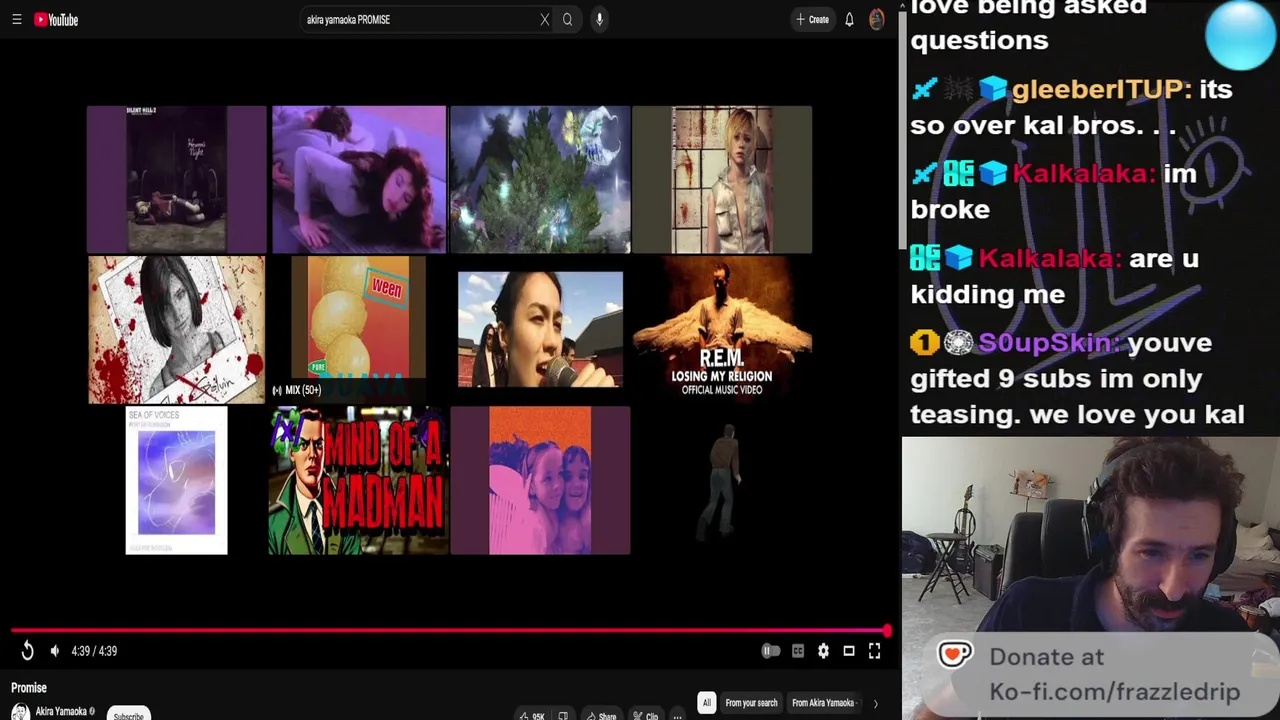Click Kalkalaka 'are u kidding me' username

tap(1048, 258)
